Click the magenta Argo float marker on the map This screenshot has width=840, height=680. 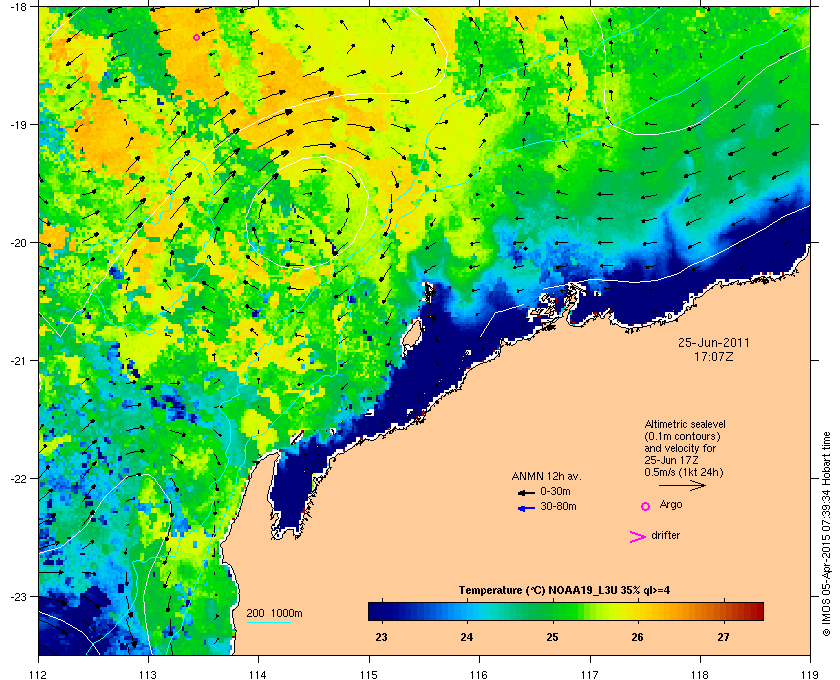point(197,37)
